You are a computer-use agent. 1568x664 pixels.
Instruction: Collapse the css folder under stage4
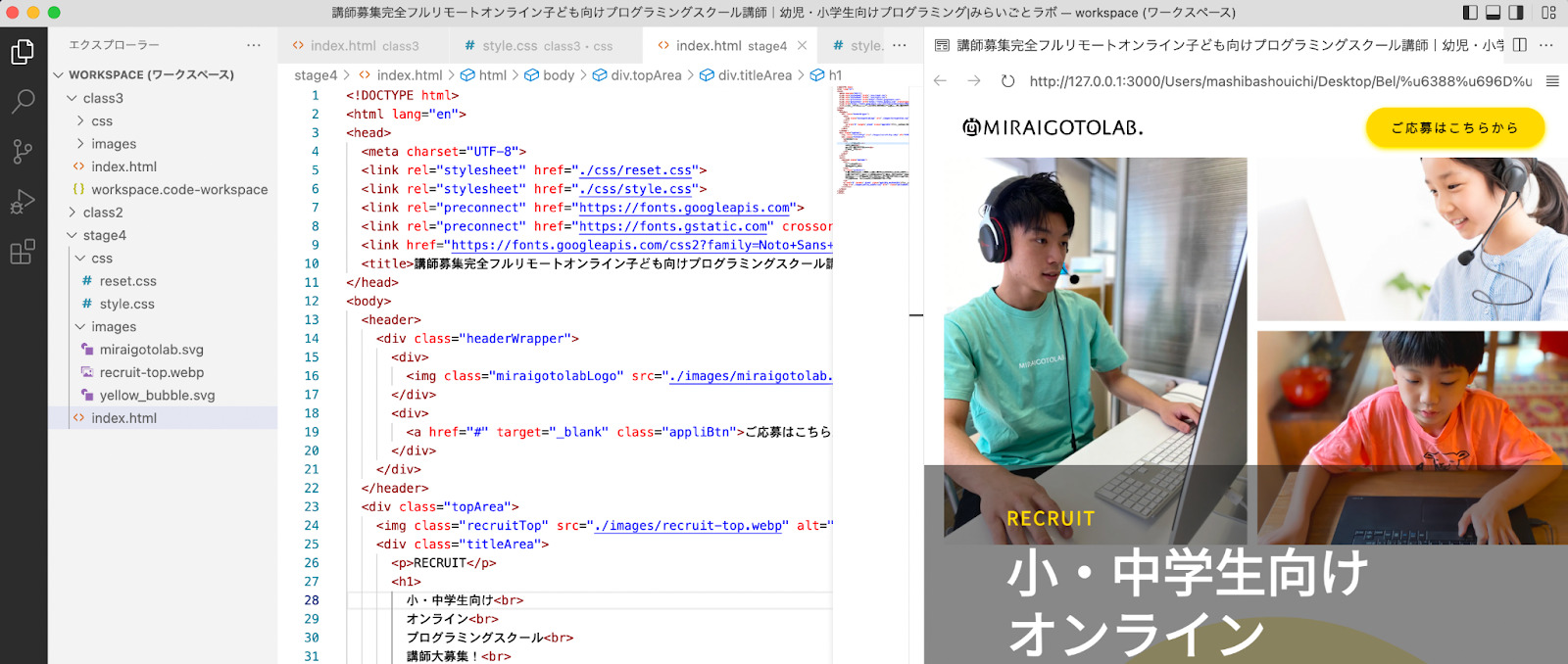pos(80,259)
